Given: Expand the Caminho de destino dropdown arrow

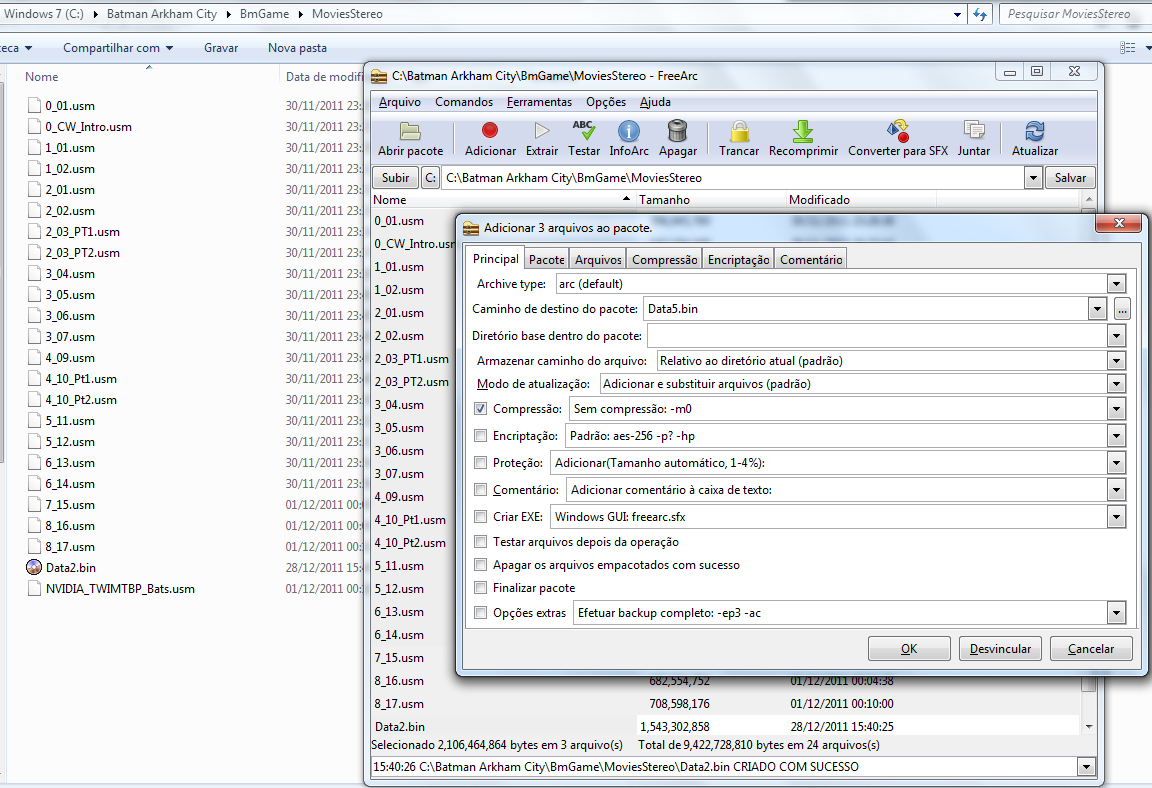Looking at the screenshot, I should click(x=1097, y=309).
